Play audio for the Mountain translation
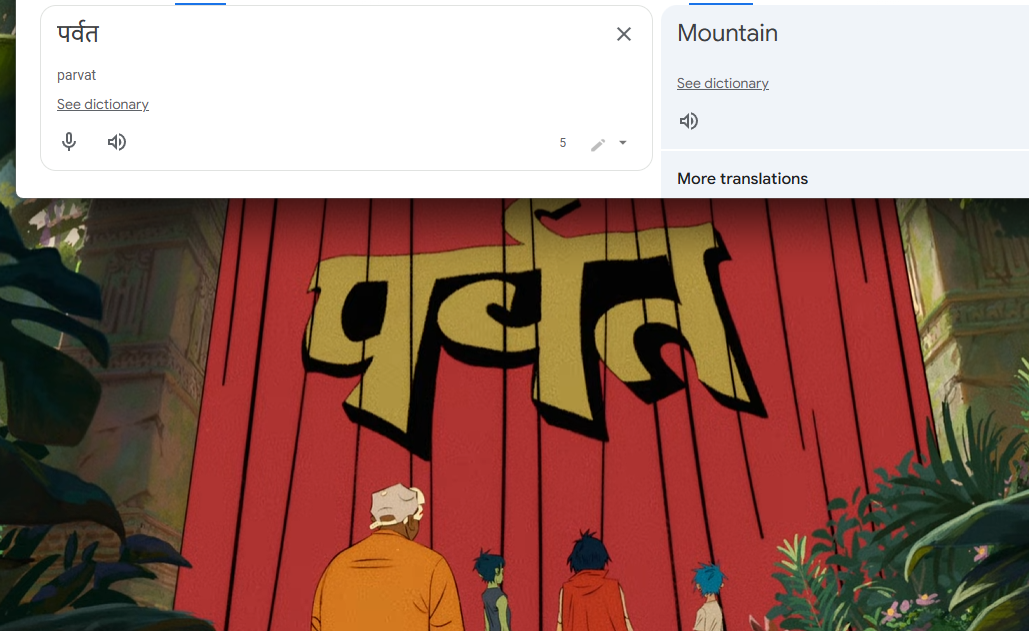 click(688, 121)
